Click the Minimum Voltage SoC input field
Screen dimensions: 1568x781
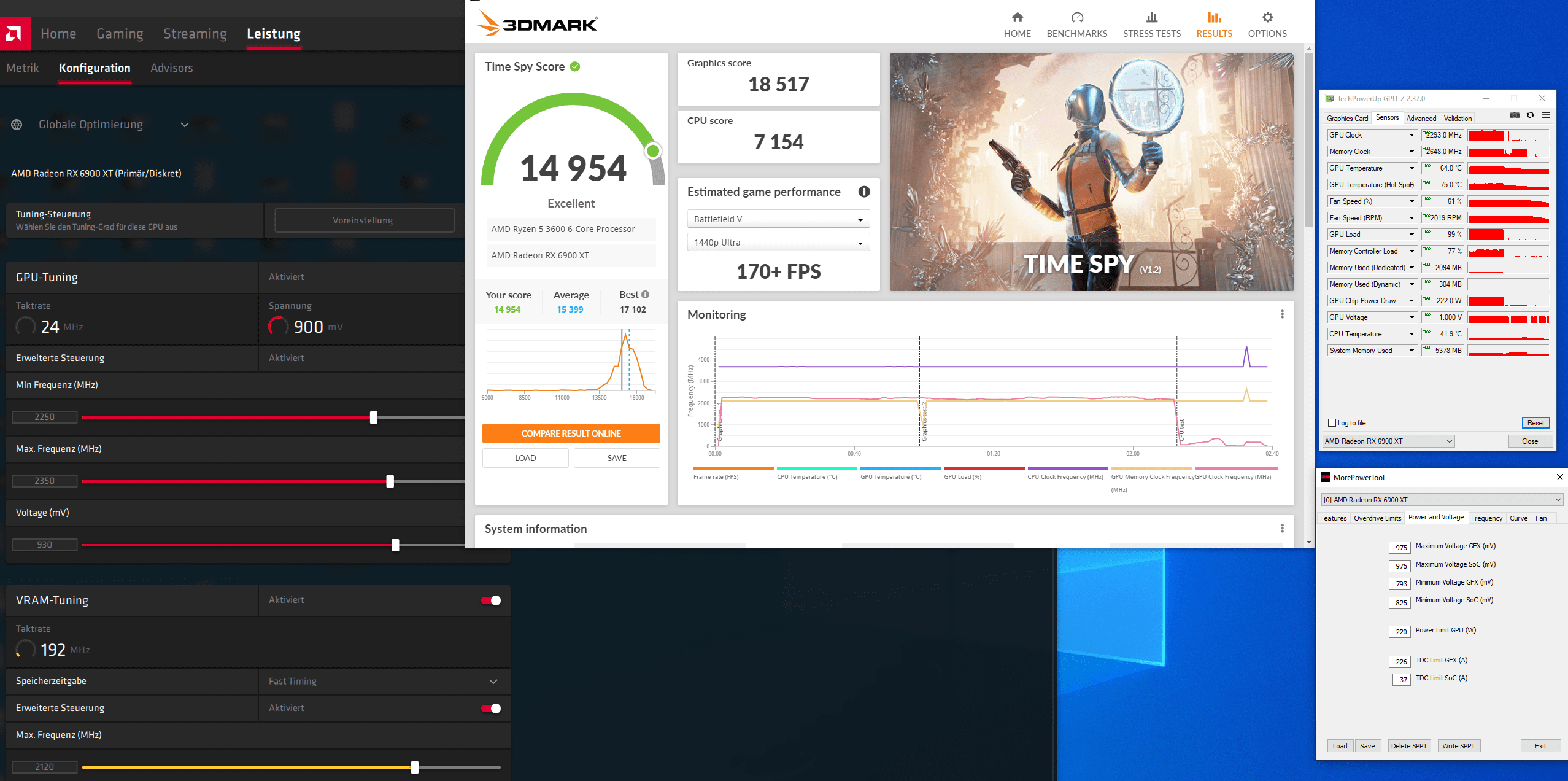tap(1400, 602)
